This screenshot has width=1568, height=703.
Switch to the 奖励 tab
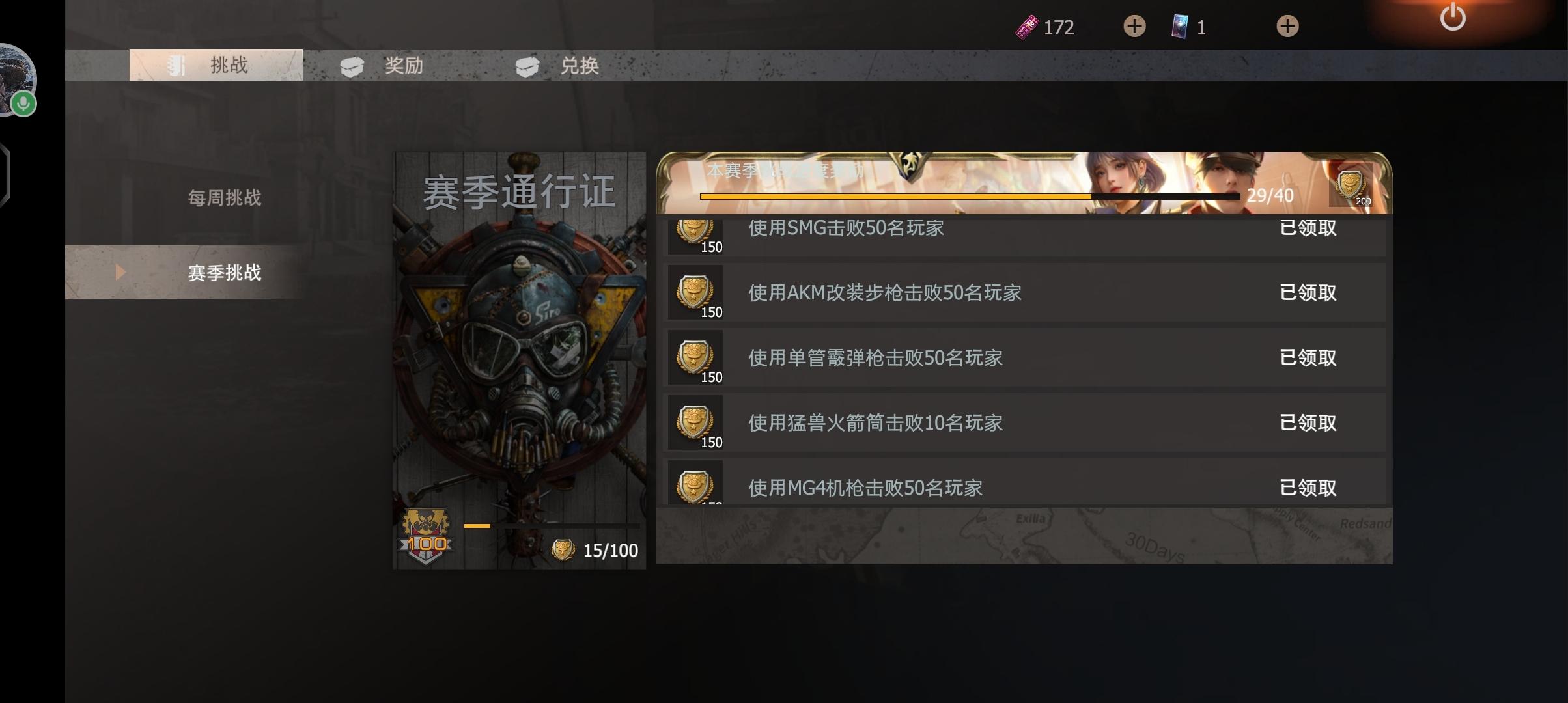point(382,66)
